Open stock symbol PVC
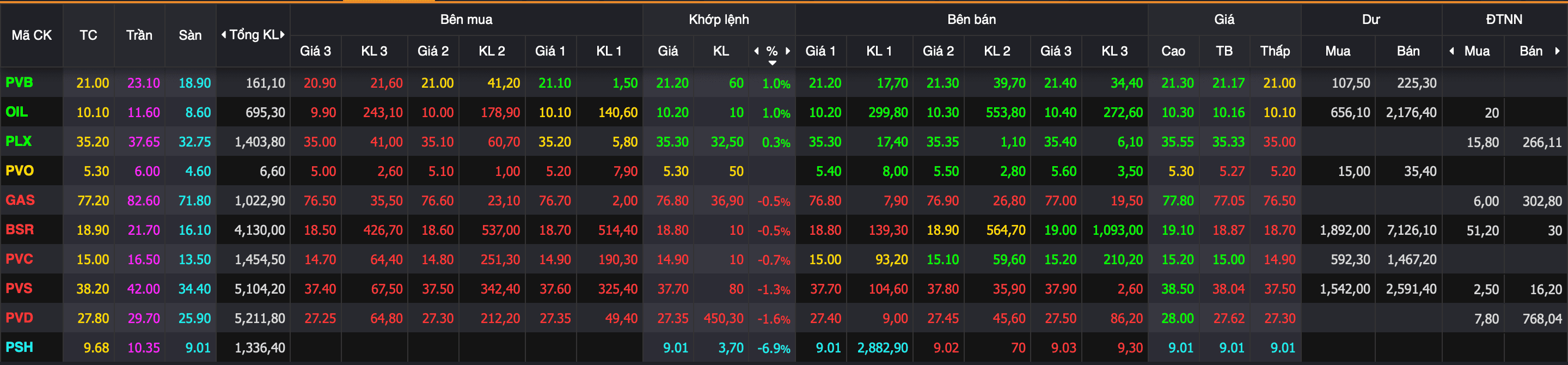Screen dimensions: 1568x365 (x=19, y=259)
